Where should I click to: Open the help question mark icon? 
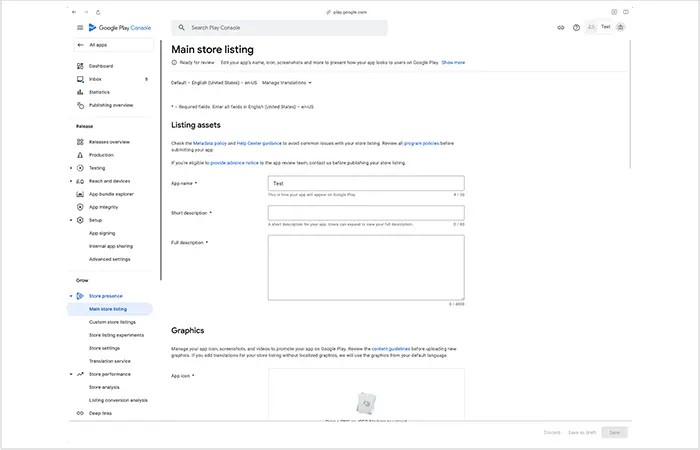576,28
